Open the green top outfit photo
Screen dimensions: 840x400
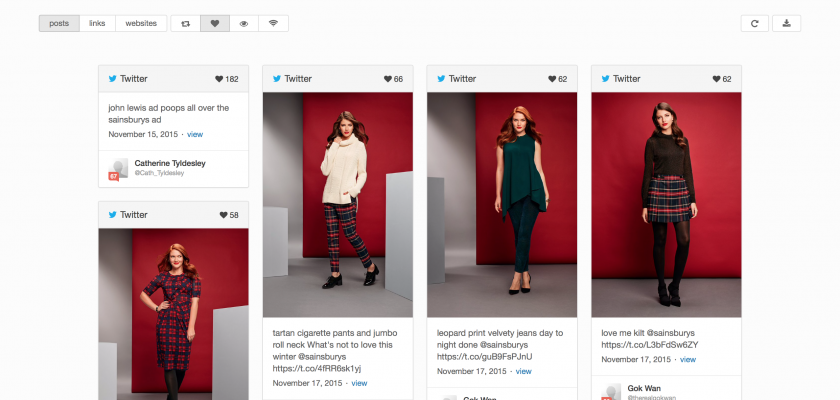tap(502, 204)
